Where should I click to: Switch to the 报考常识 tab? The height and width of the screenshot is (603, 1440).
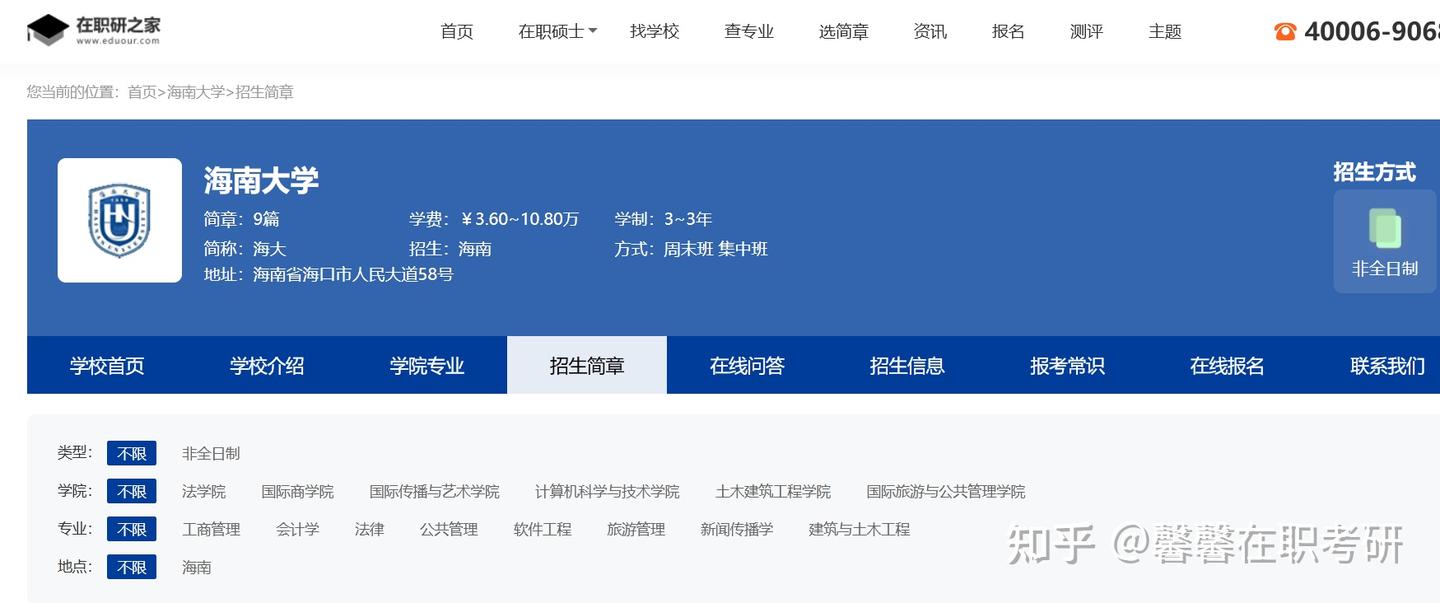point(1067,366)
